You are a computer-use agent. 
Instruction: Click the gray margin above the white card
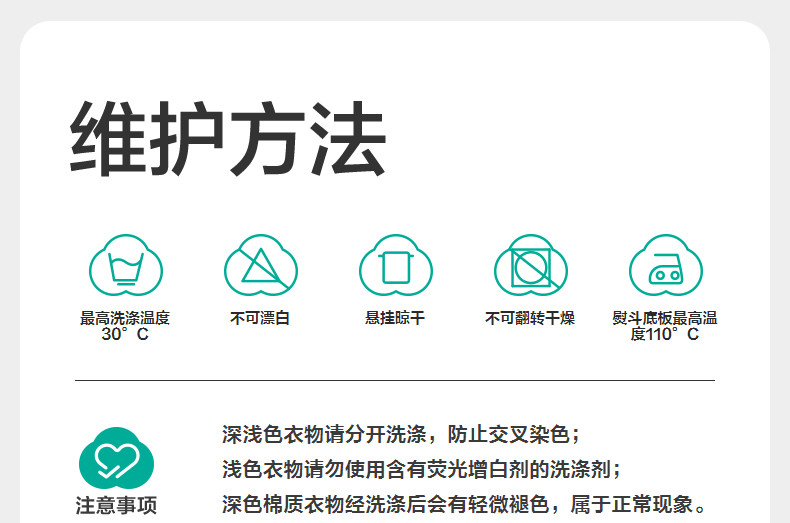pyautogui.click(x=395, y=9)
